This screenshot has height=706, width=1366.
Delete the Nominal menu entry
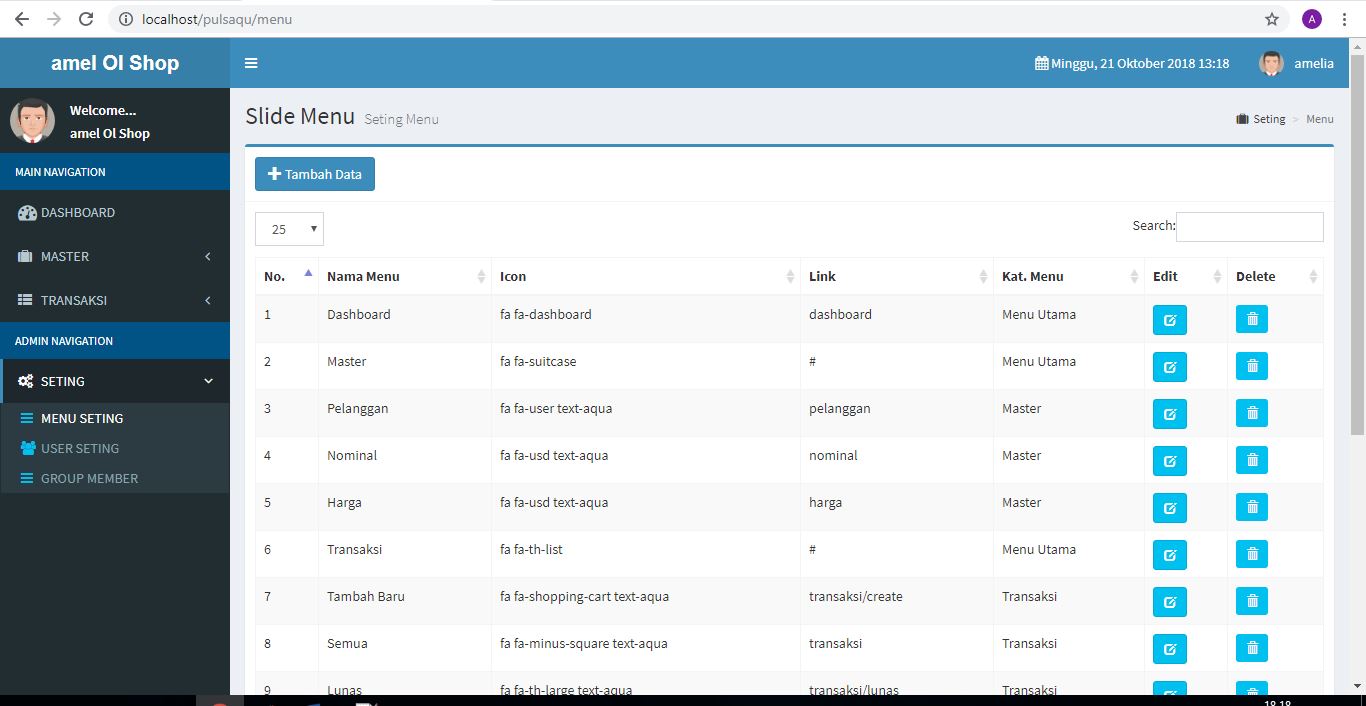pyautogui.click(x=1251, y=460)
